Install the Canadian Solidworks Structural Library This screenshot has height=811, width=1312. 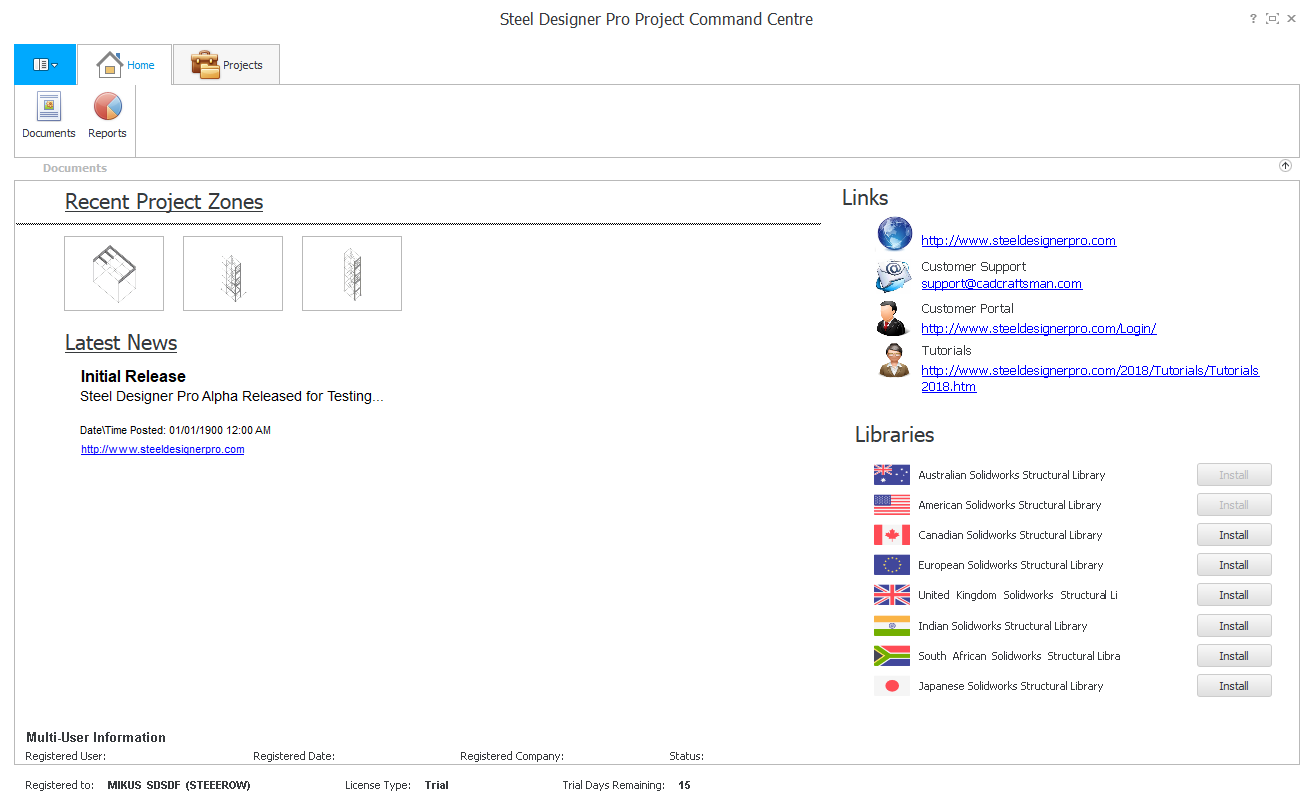point(1234,535)
